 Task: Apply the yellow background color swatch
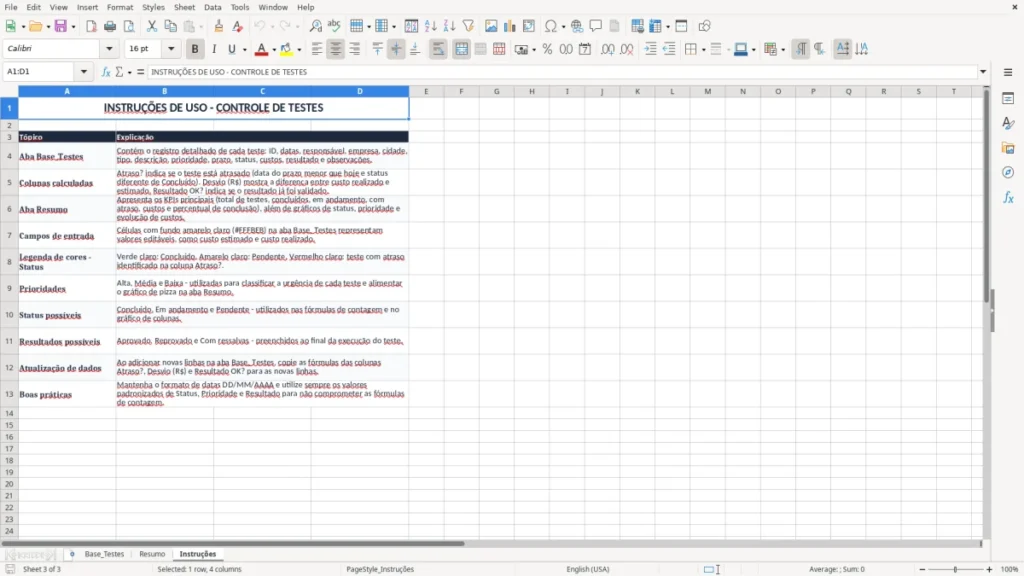[x=286, y=49]
